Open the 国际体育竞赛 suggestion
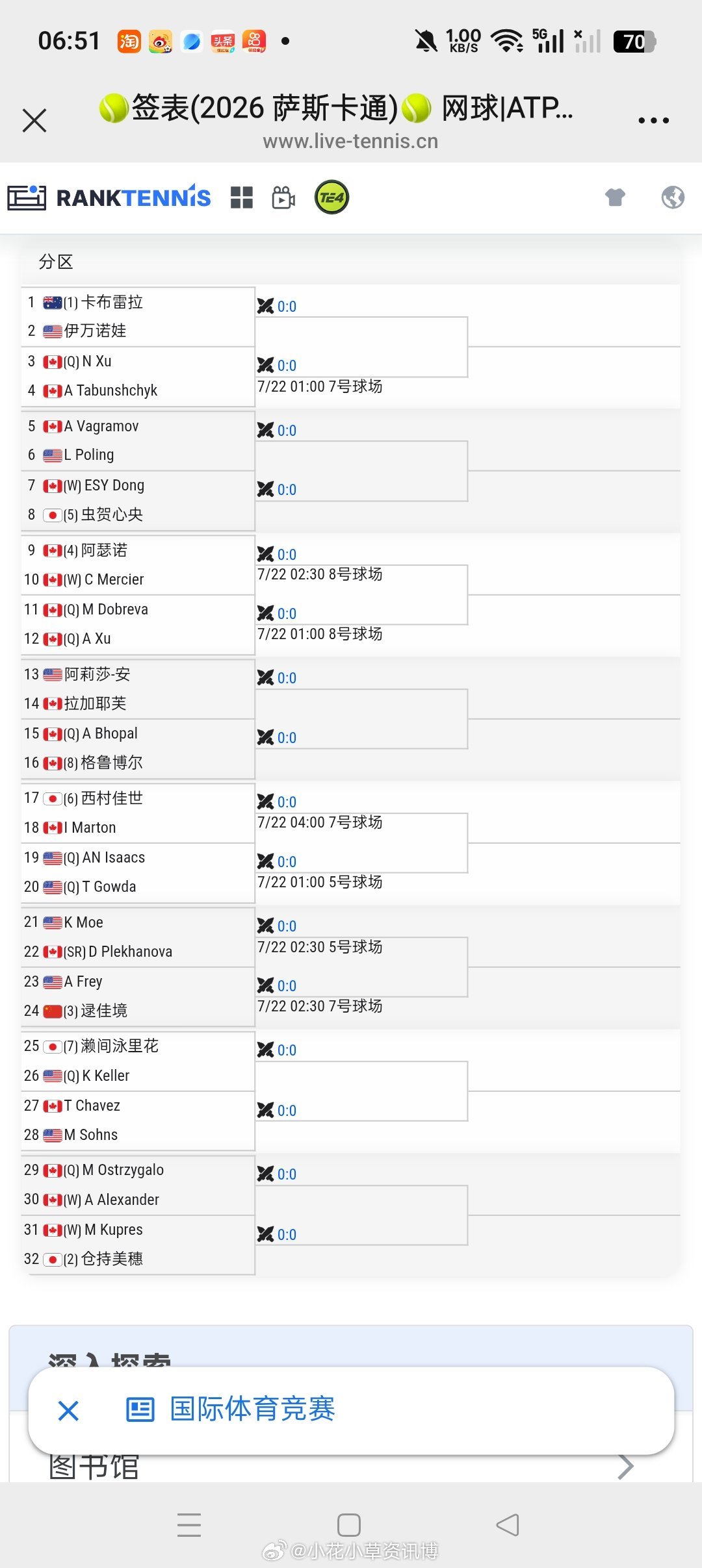Screen dimensions: 702x1568 click(x=252, y=1409)
